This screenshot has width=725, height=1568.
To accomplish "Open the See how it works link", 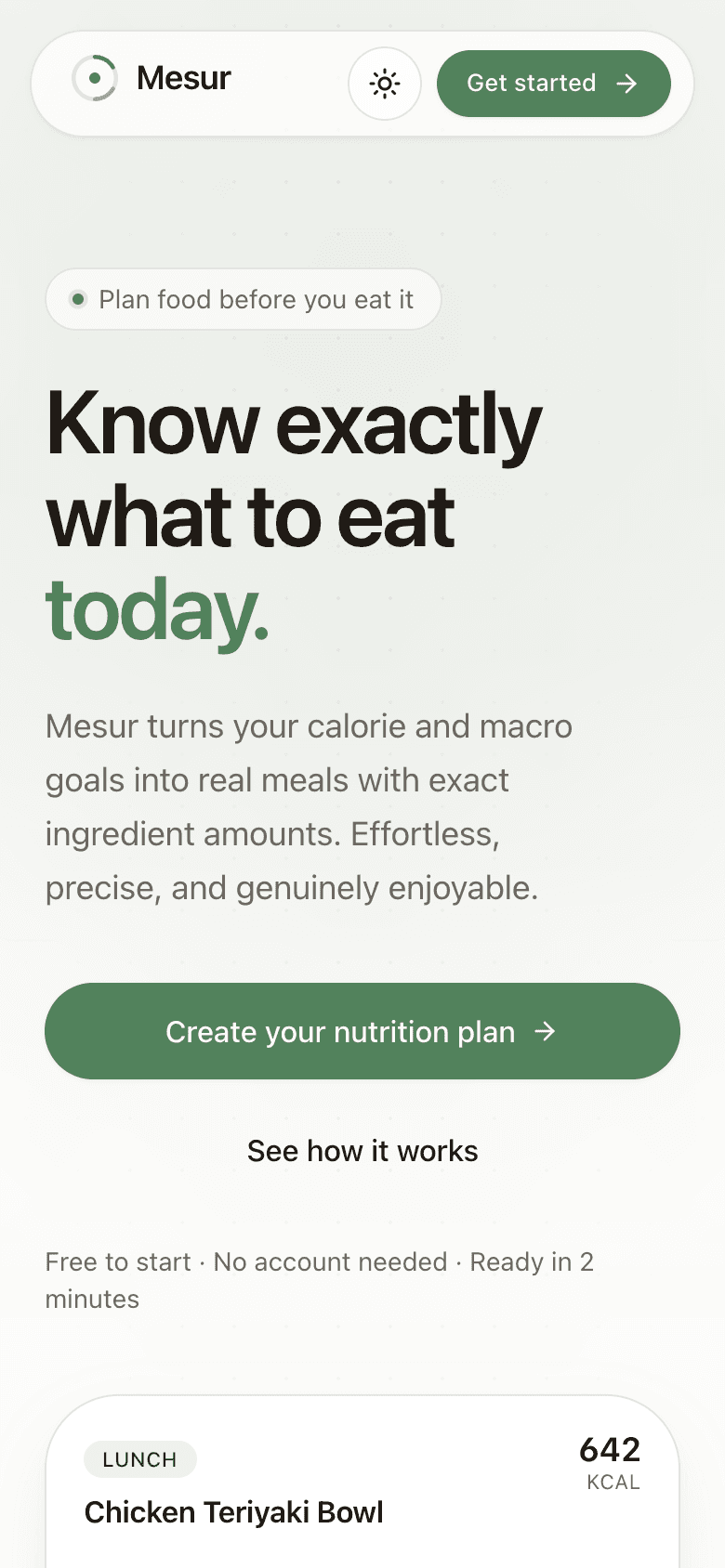I will tap(362, 1151).
